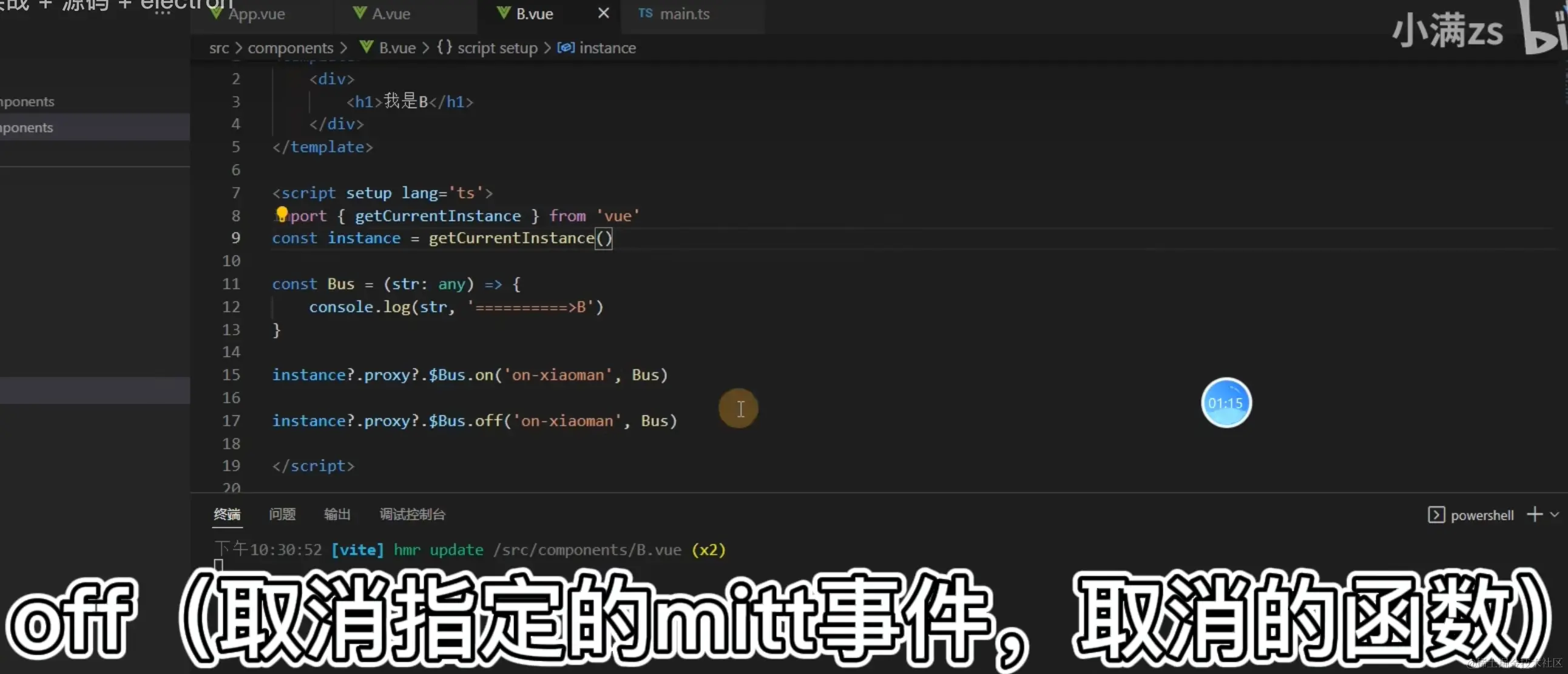This screenshot has height=674, width=1568.
Task: Click the blue 01:15 timer bubble
Action: tap(1225, 403)
